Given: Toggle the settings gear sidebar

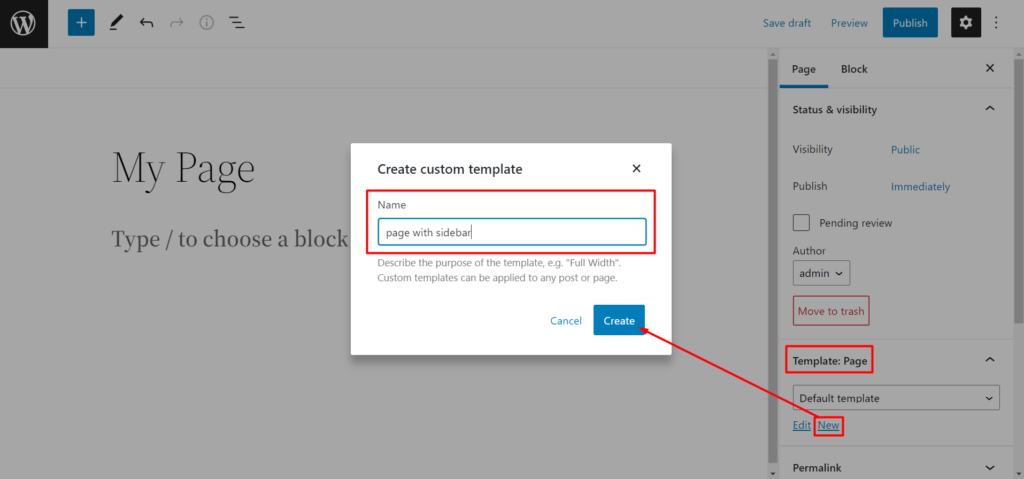Looking at the screenshot, I should click(966, 23).
